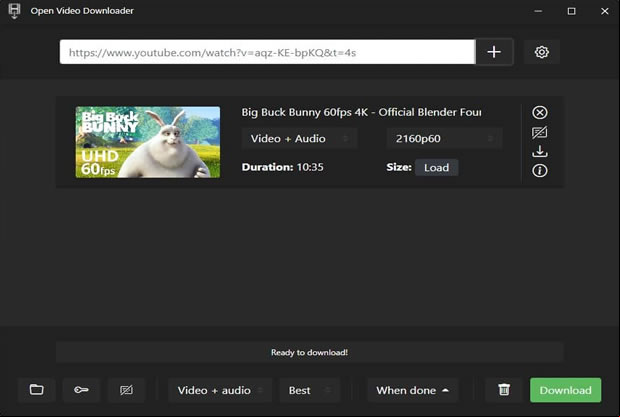Open the authentication key icon
This screenshot has height=417, width=620.
pos(81,390)
